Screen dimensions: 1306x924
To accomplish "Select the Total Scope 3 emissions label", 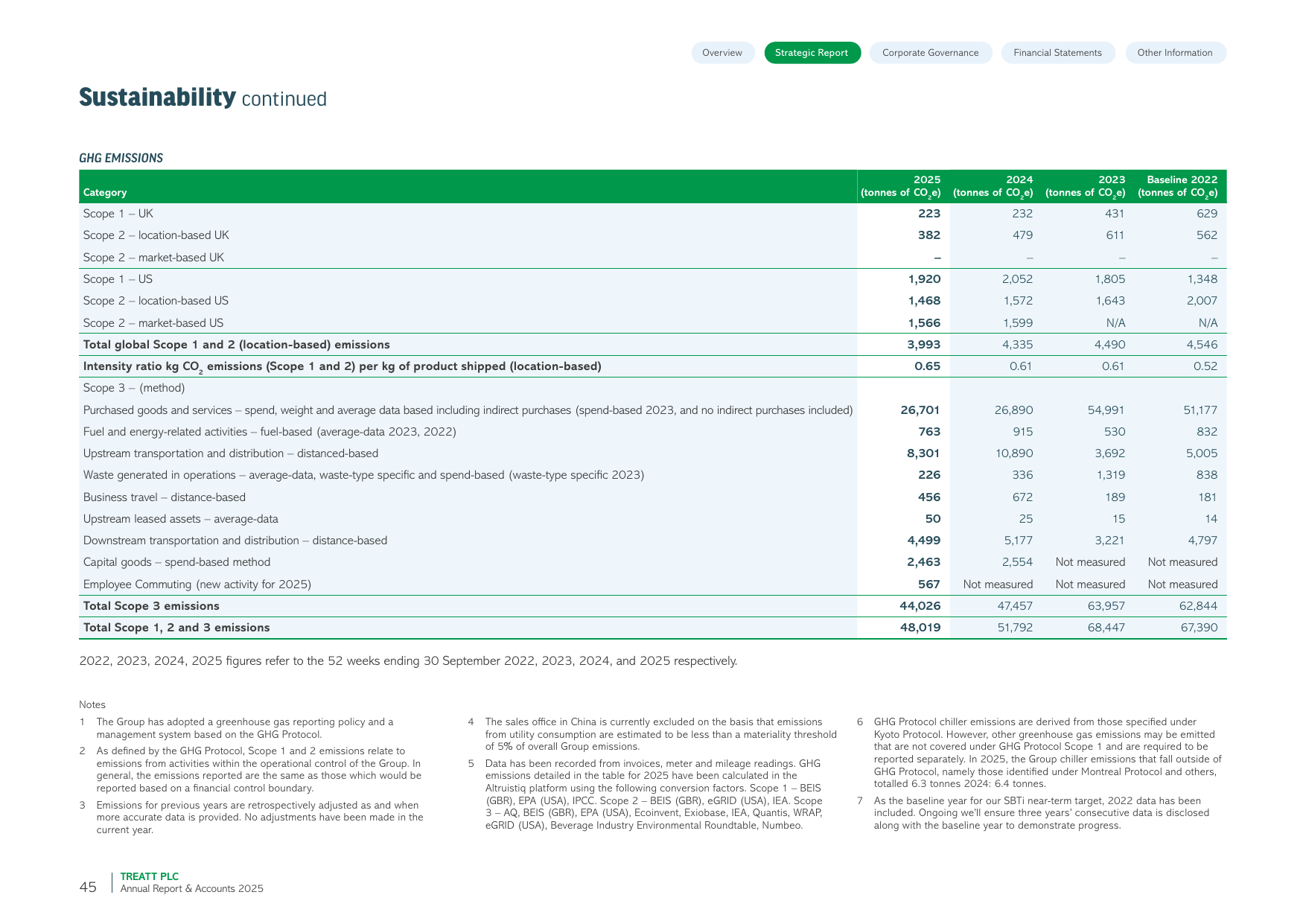I will click(151, 606).
